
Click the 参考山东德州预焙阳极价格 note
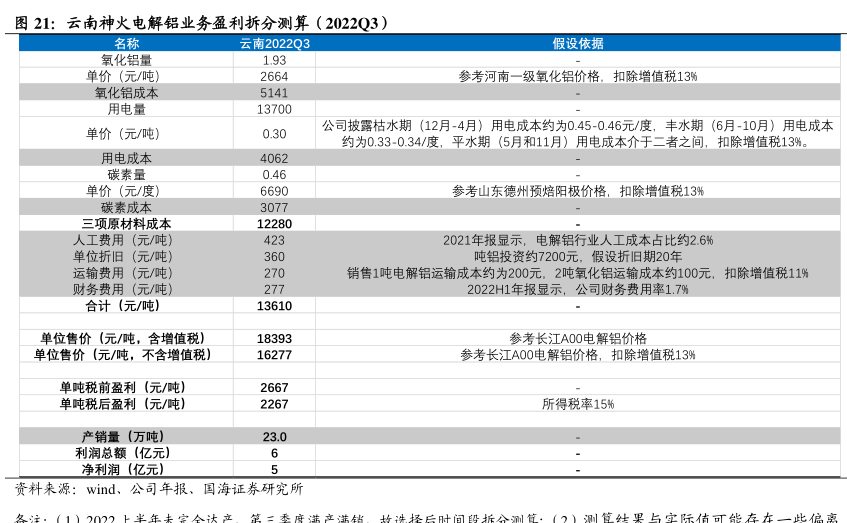577,191
